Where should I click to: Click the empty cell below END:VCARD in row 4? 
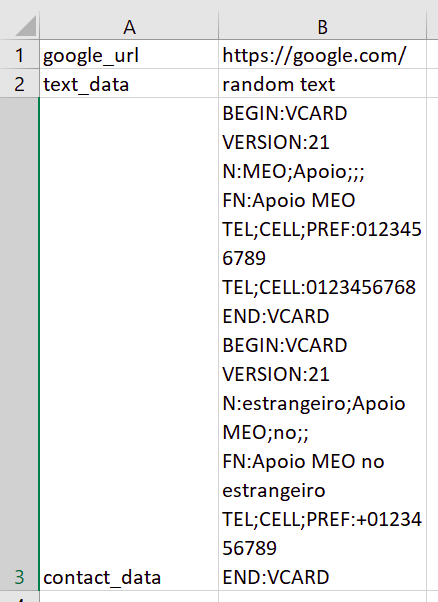click(322, 597)
